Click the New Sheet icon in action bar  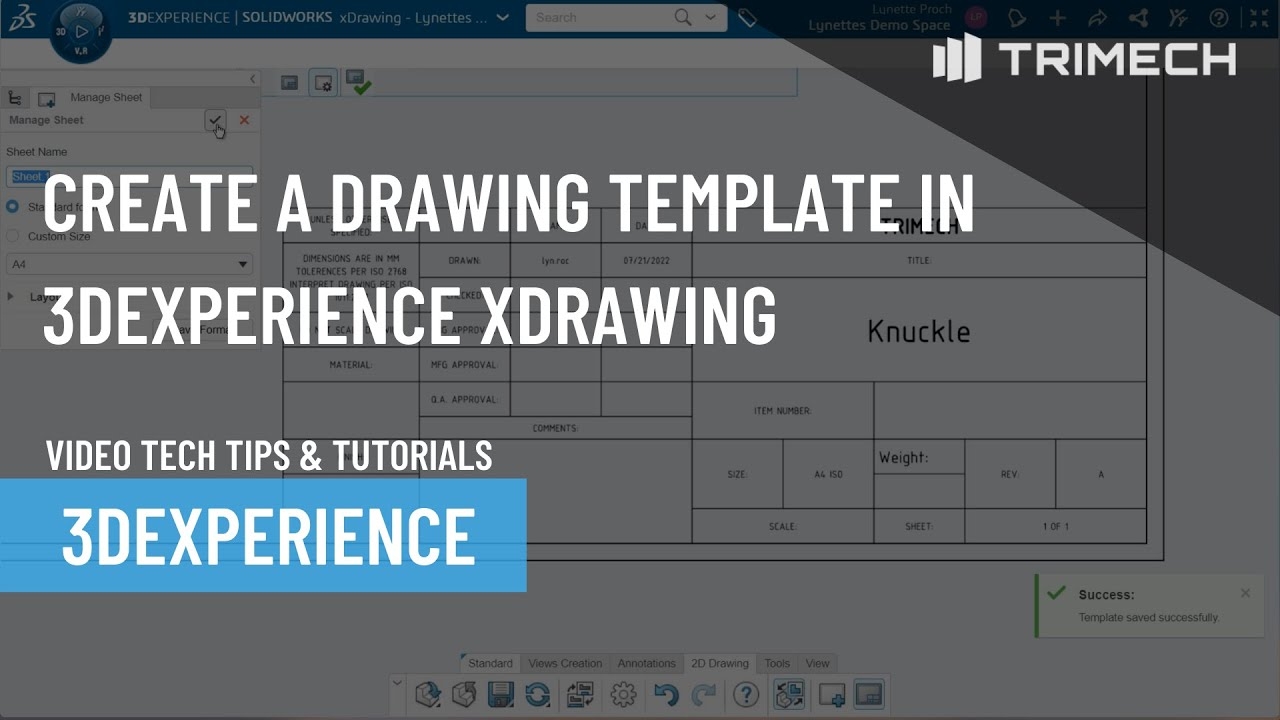(832, 694)
